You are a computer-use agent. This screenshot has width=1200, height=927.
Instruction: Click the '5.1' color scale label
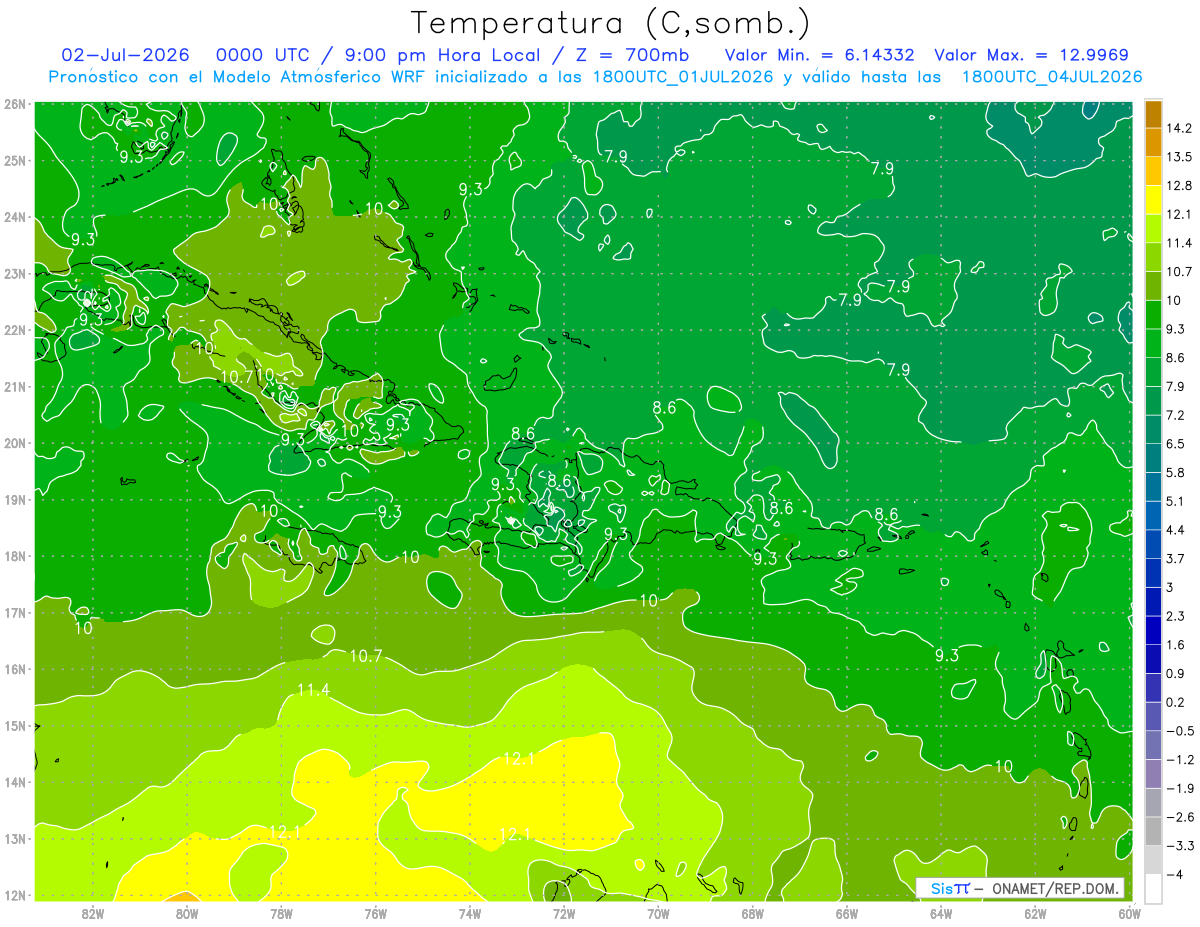(x=1176, y=501)
